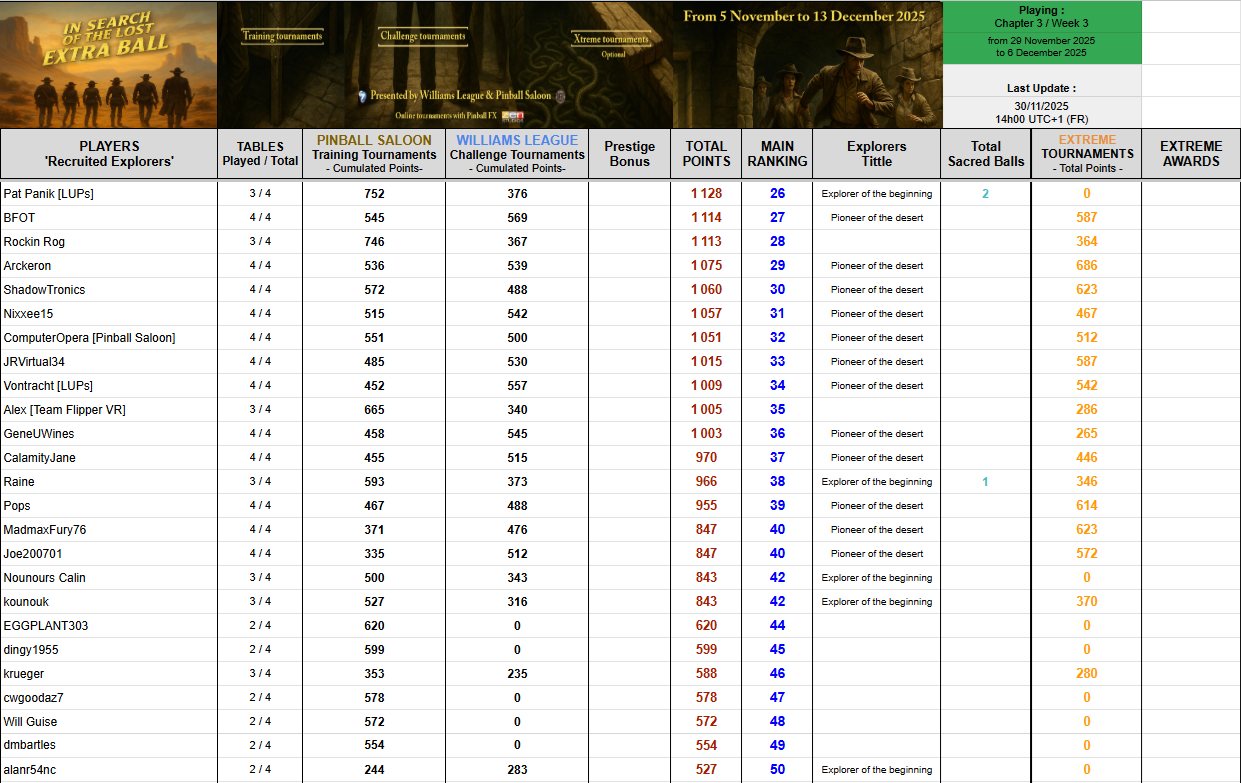This screenshot has height=783, width=1241.
Task: Select Arckeron's extreme tournaments score 686
Action: pyautogui.click(x=1086, y=266)
